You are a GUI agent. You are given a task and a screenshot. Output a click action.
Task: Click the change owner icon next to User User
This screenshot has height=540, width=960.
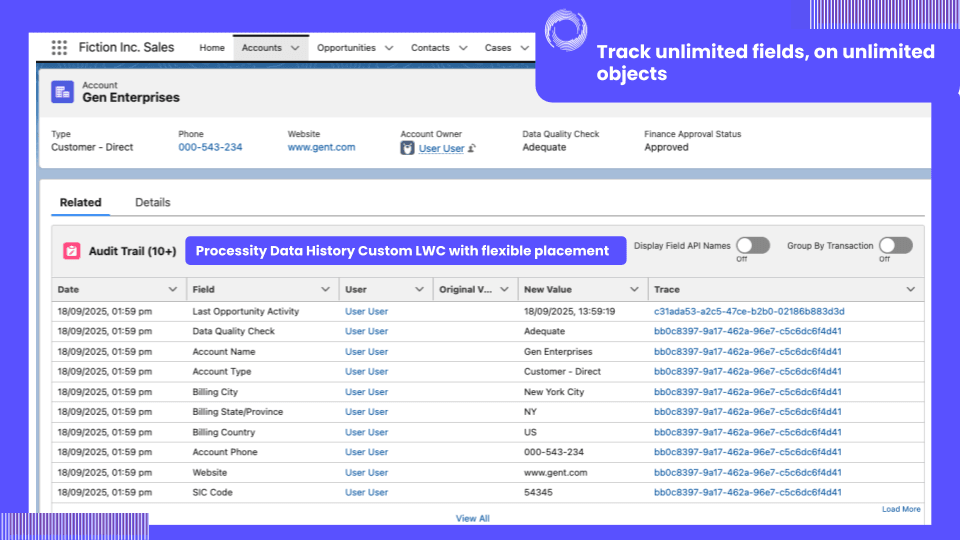pyautogui.click(x=471, y=148)
